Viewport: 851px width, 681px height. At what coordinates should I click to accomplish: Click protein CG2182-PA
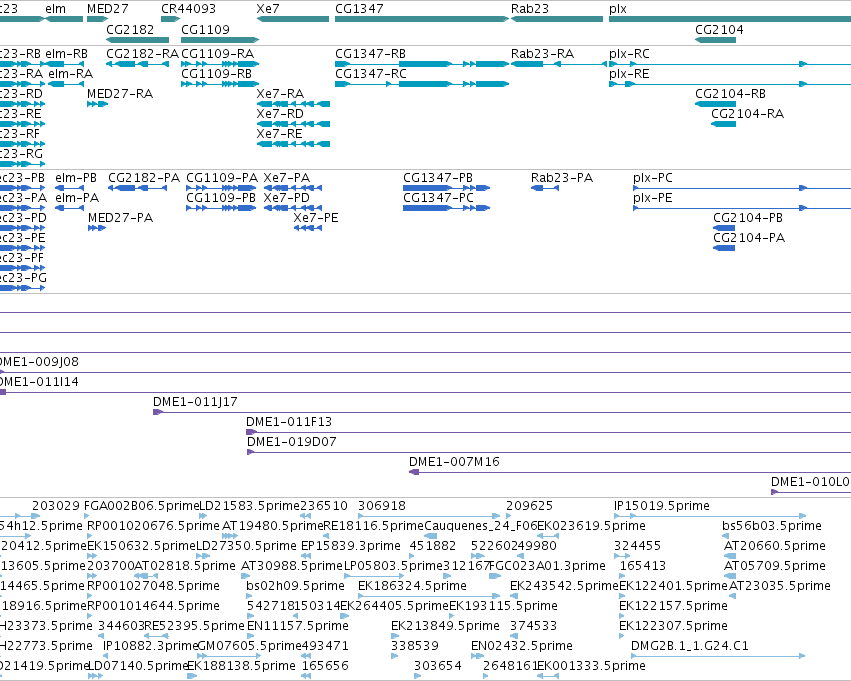[137, 188]
